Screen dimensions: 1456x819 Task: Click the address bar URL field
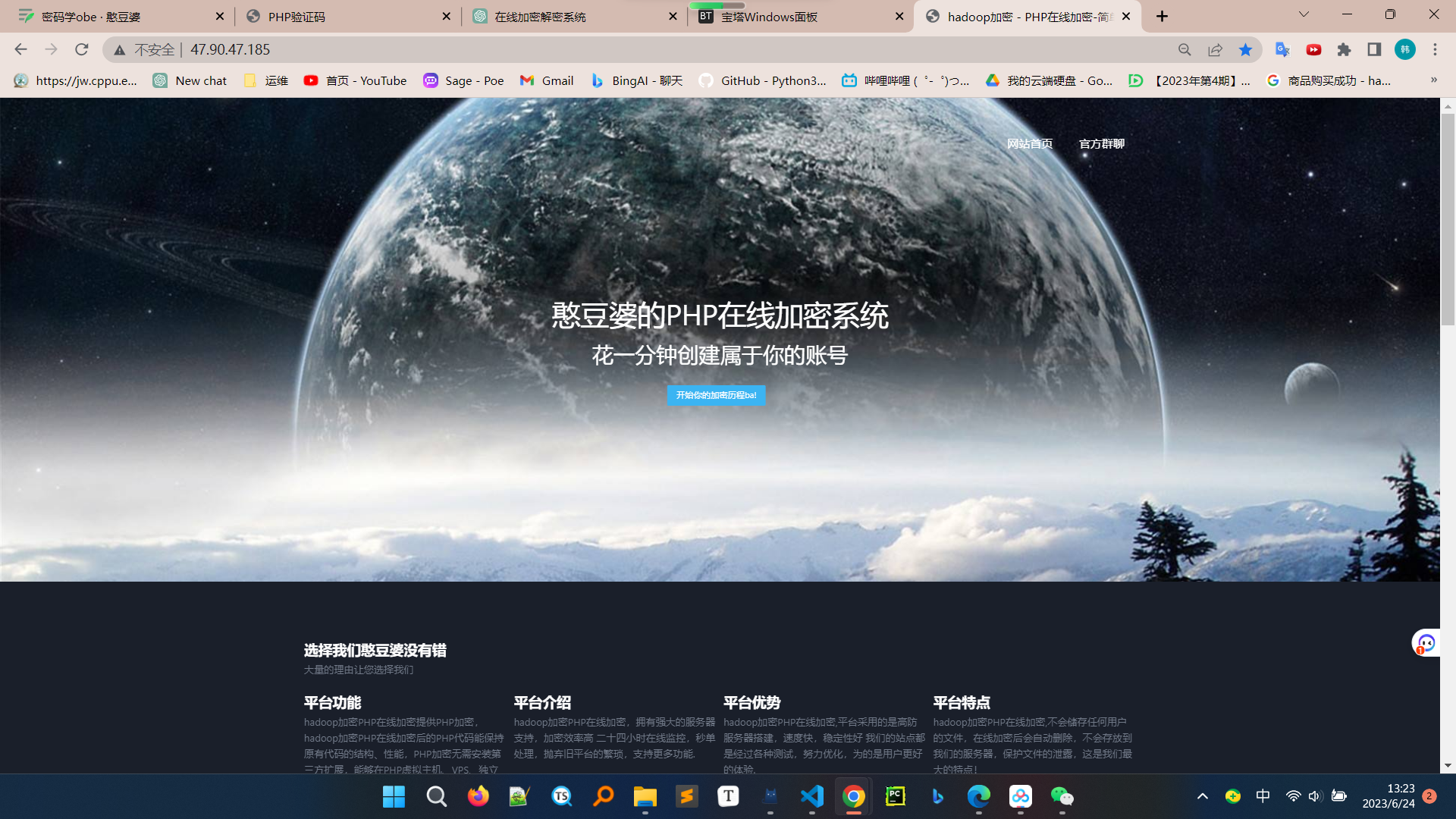pos(607,49)
